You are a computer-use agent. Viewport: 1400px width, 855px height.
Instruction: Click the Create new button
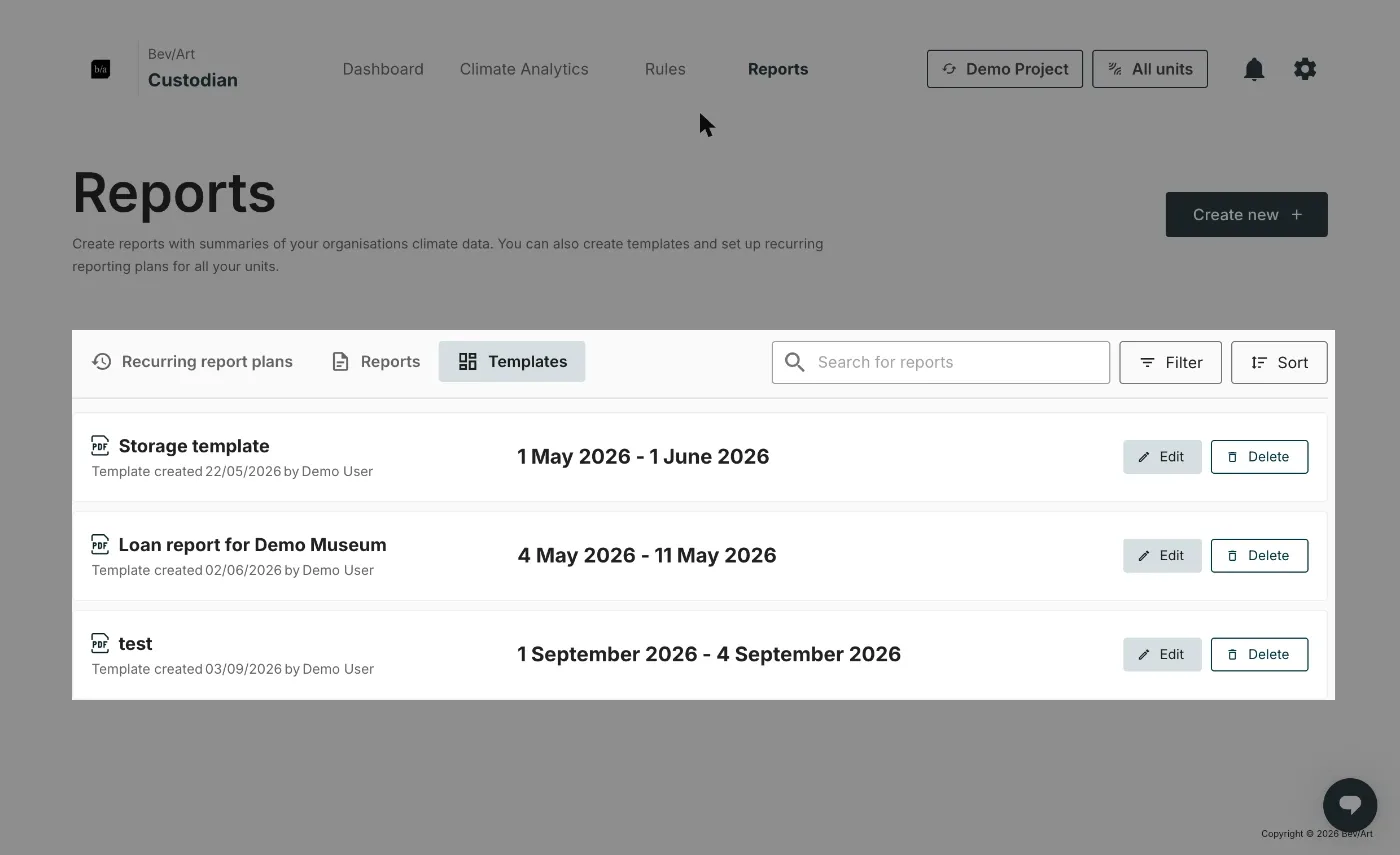(1247, 215)
